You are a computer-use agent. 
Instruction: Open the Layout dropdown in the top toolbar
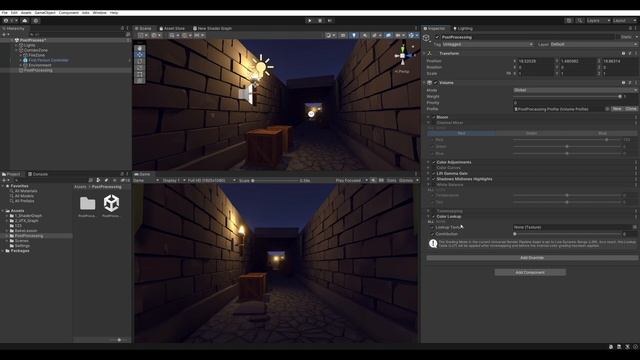pyautogui.click(x=624, y=20)
